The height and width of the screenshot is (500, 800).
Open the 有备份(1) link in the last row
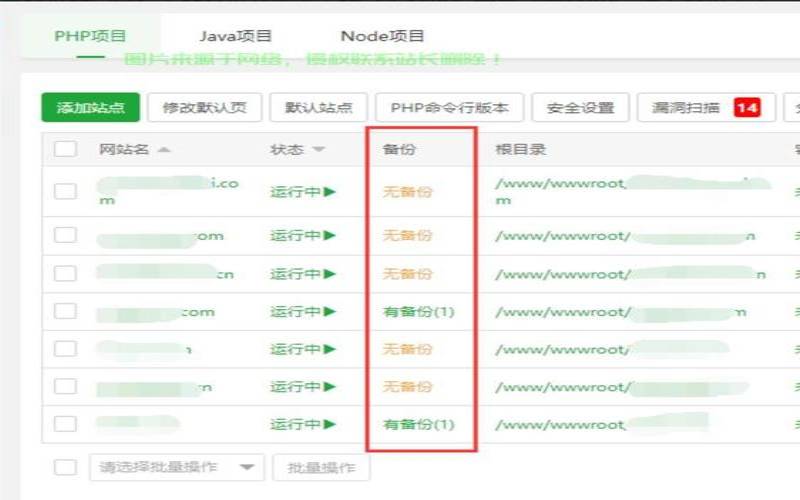[x=418, y=424]
